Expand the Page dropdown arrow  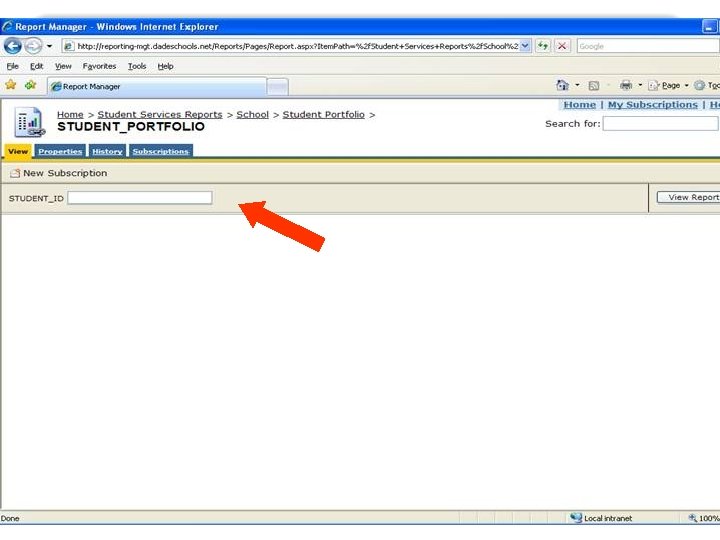pyautogui.click(x=686, y=85)
